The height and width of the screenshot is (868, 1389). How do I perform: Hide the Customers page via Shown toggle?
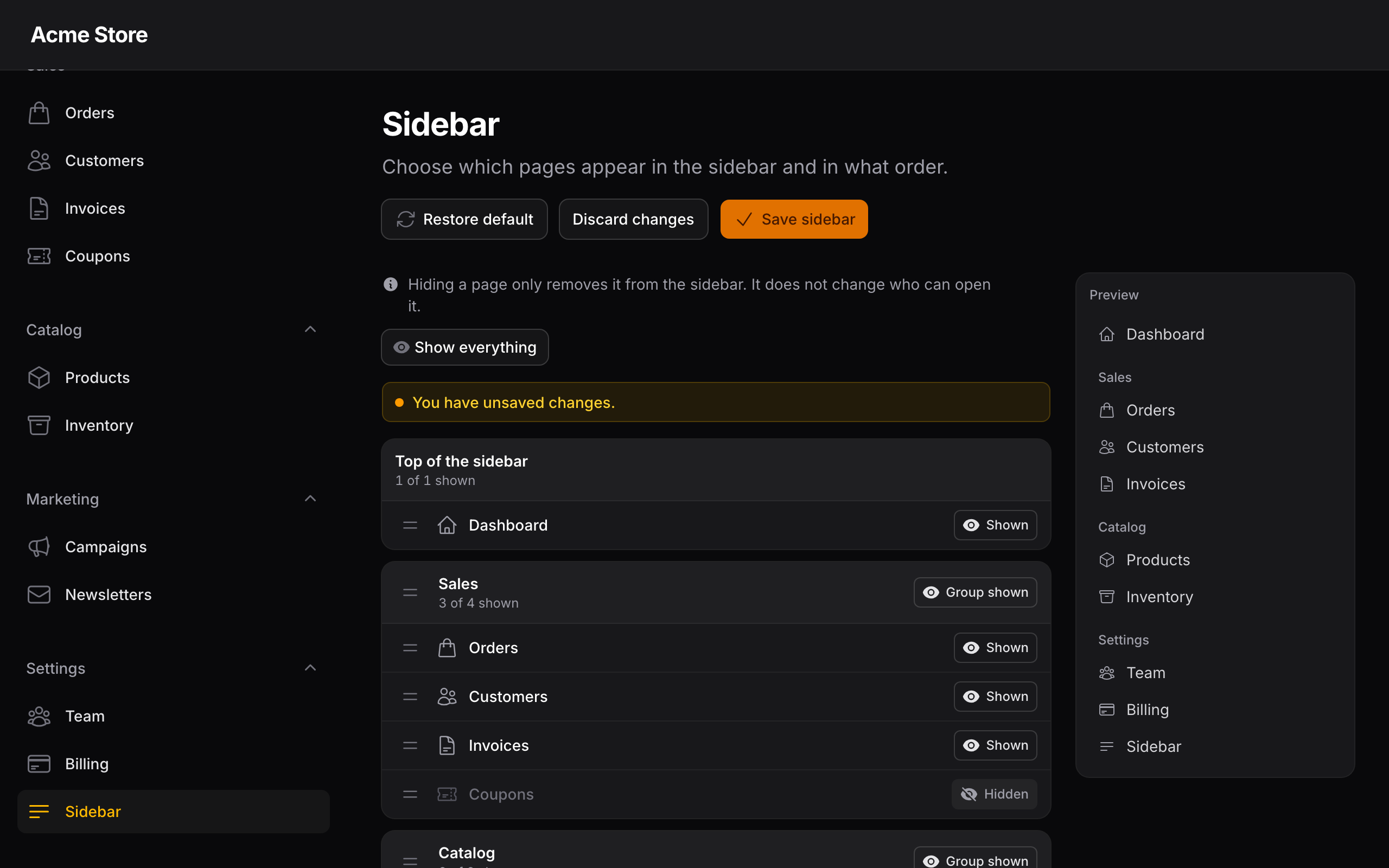click(995, 697)
